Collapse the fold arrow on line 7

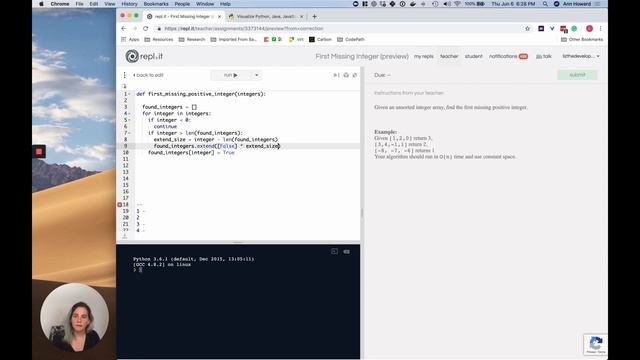[130, 133]
